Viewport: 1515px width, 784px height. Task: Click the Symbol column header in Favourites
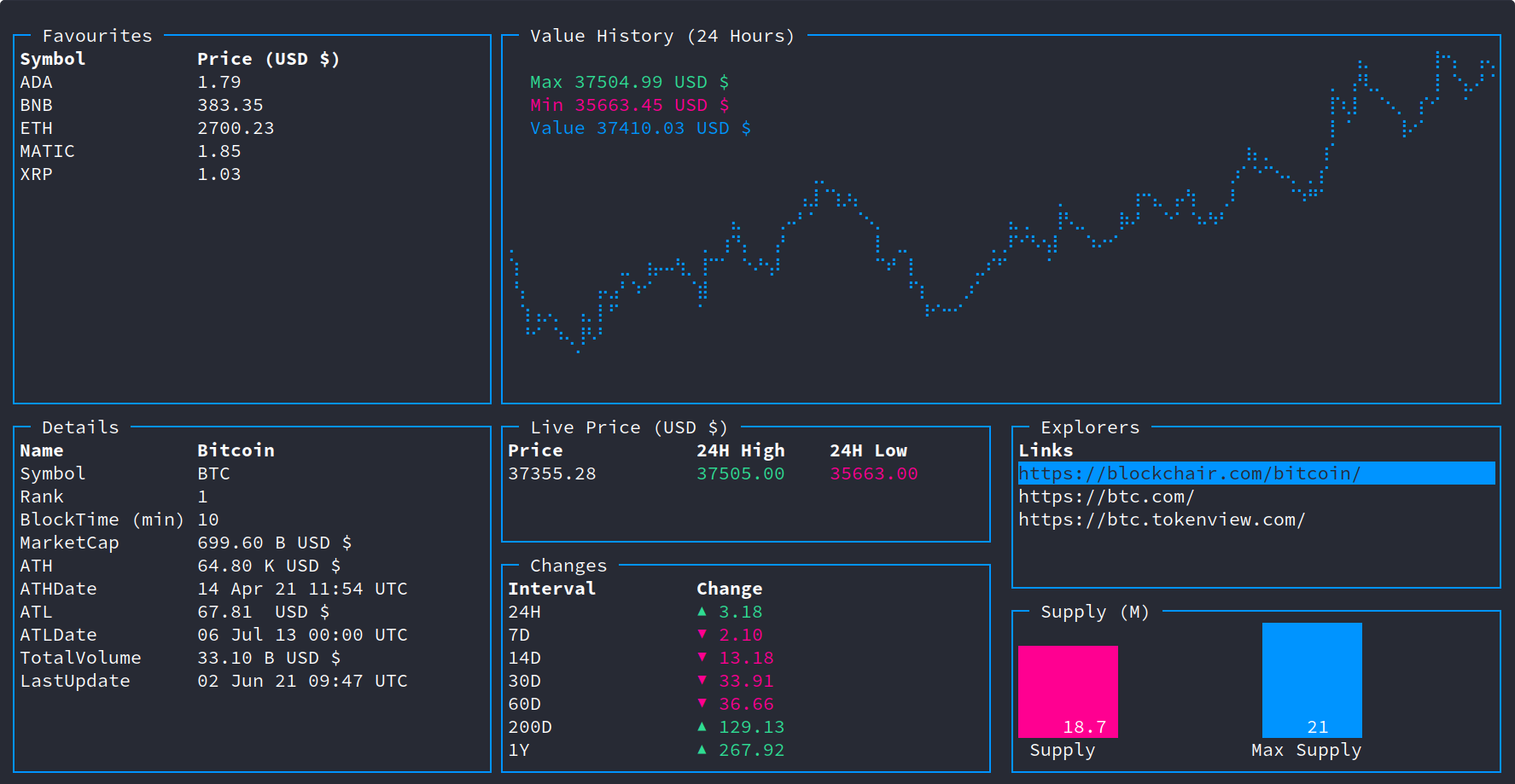click(x=53, y=59)
